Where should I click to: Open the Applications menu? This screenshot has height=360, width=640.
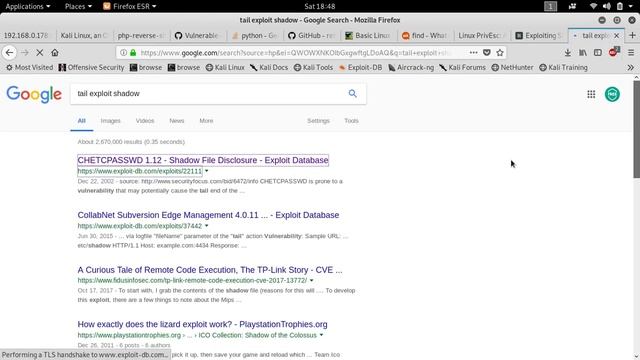pos(28,6)
